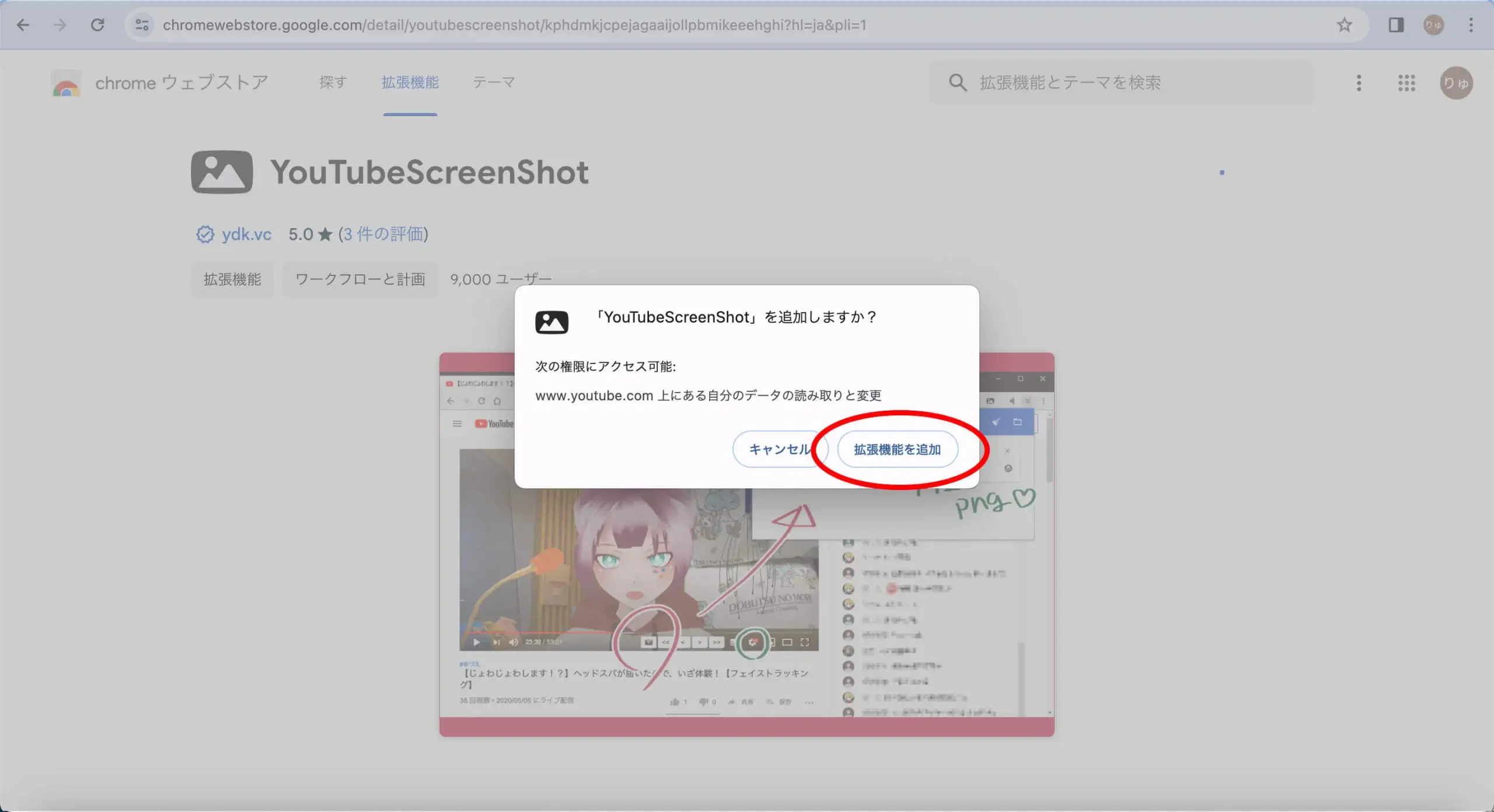This screenshot has height=812, width=1494.
Task: Click キャンセル in the dialog
Action: point(780,449)
